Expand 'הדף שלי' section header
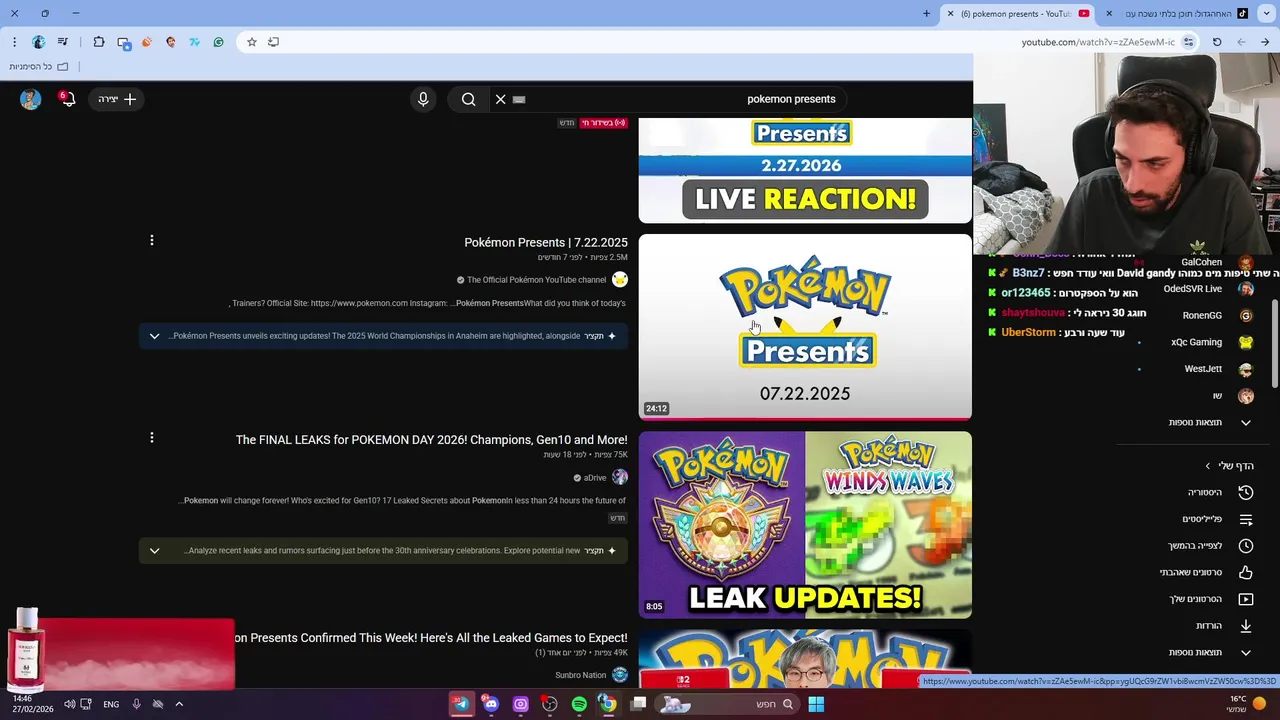Image resolution: width=1280 pixels, height=720 pixels. [1229, 466]
